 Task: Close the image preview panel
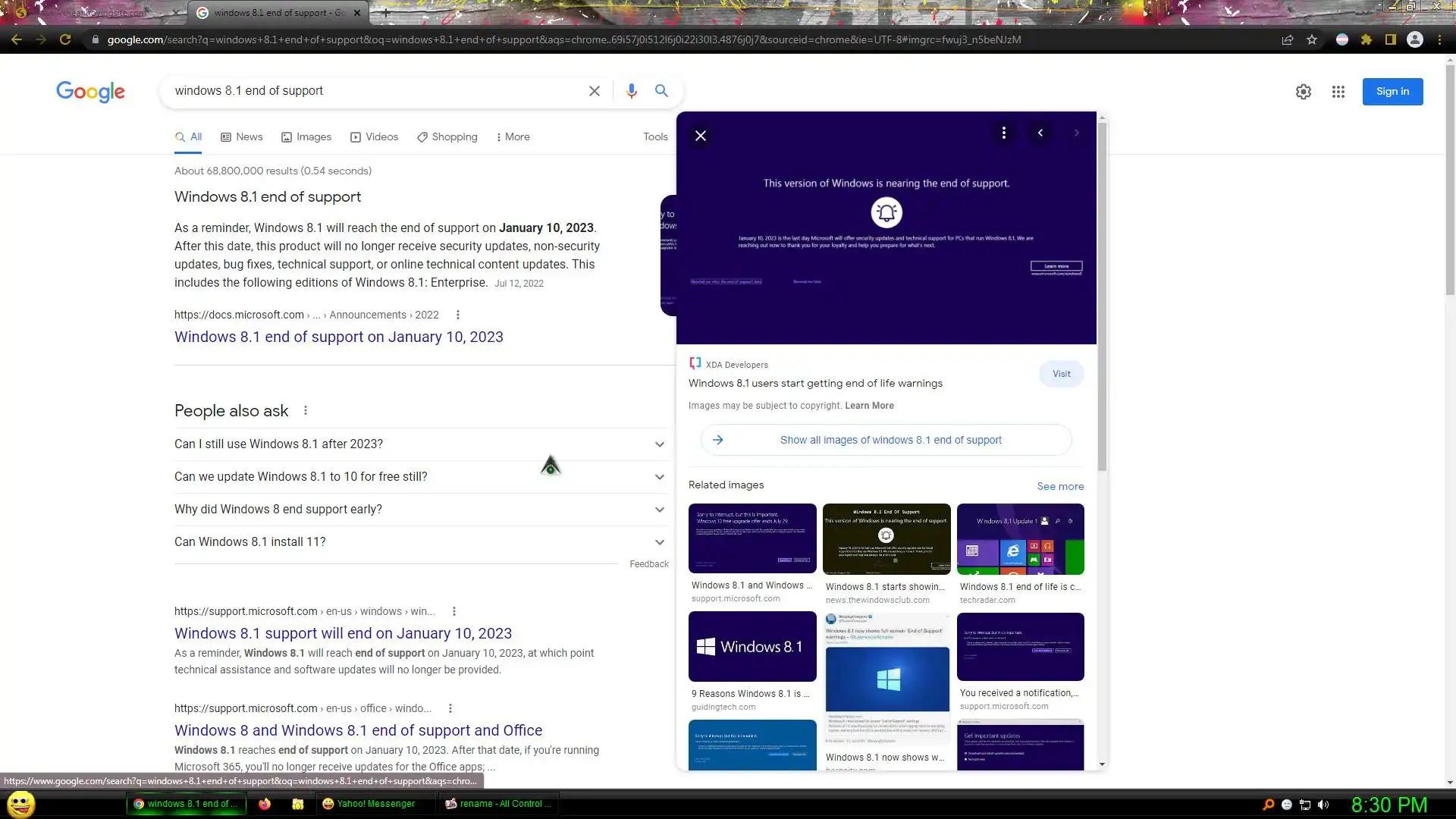(x=701, y=136)
